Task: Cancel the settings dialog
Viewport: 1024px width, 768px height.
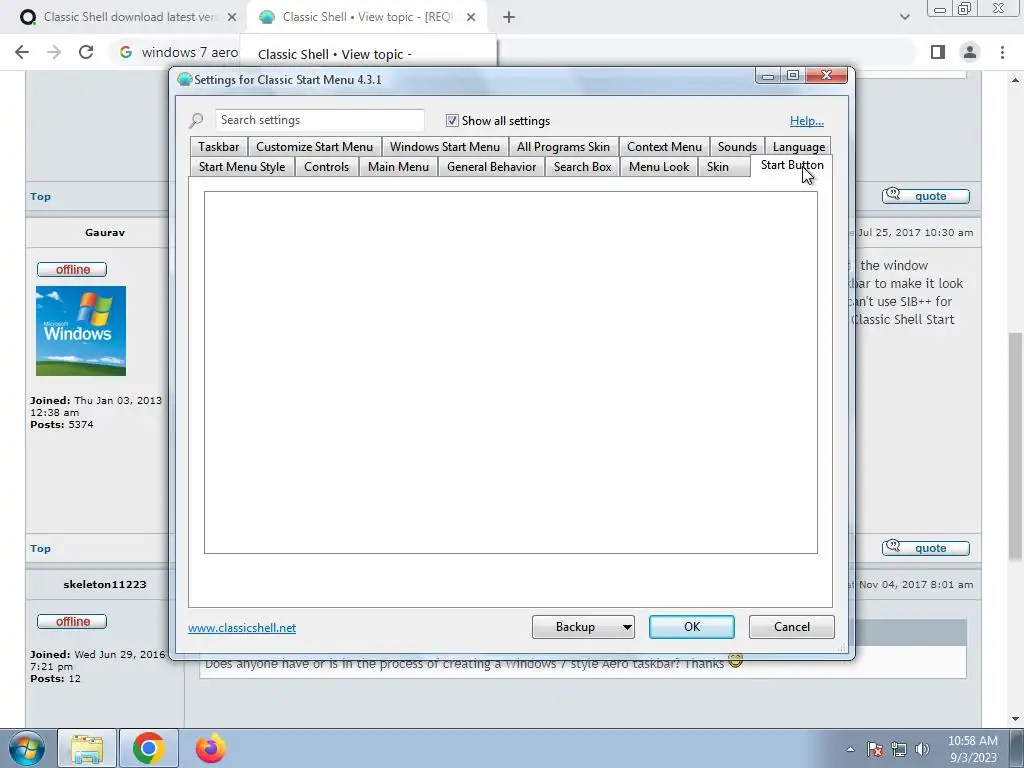Action: (x=792, y=627)
